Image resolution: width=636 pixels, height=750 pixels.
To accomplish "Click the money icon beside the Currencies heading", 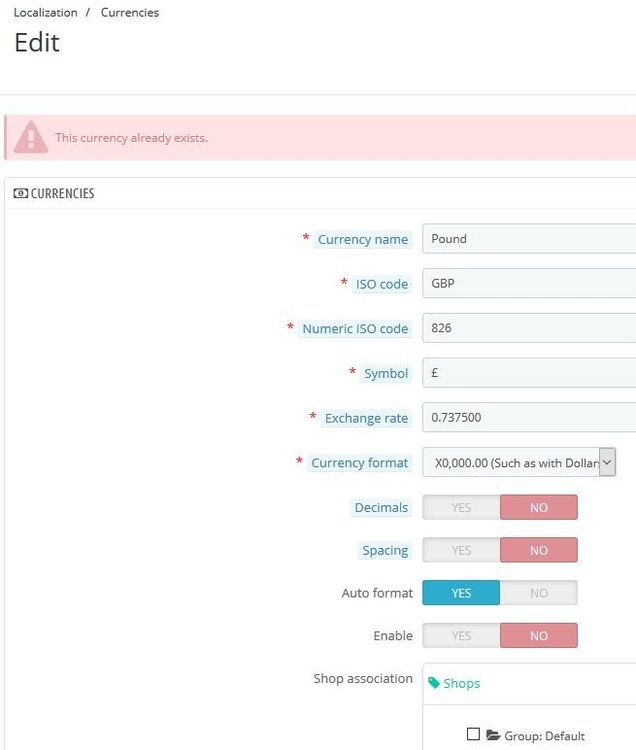I will point(20,194).
